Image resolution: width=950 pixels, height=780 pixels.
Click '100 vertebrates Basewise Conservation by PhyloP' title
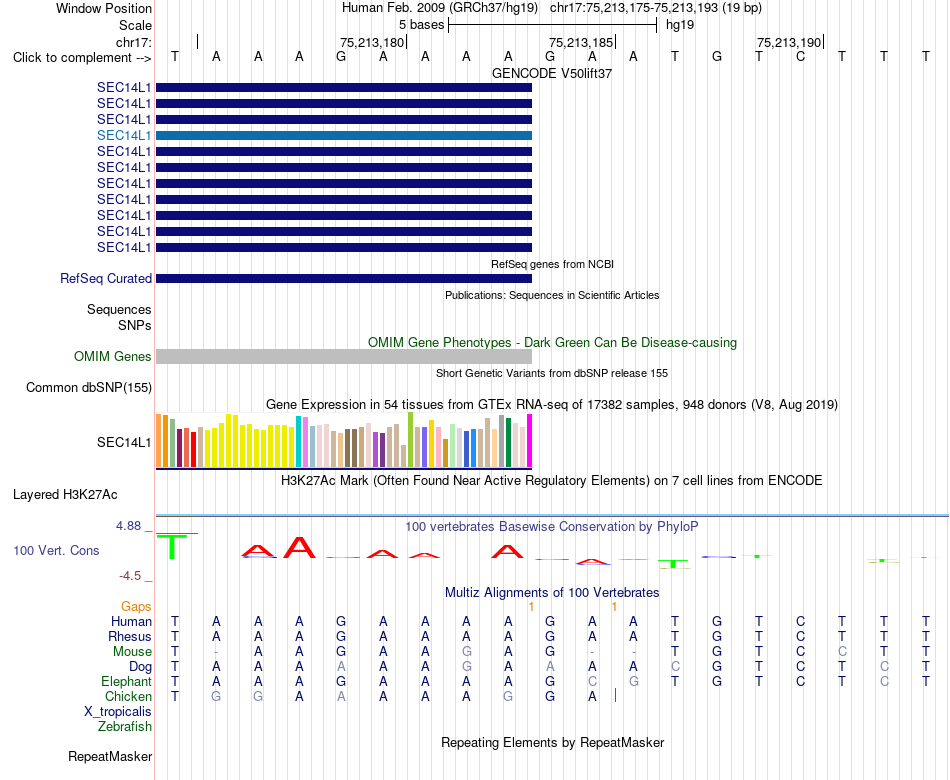pyautogui.click(x=552, y=527)
